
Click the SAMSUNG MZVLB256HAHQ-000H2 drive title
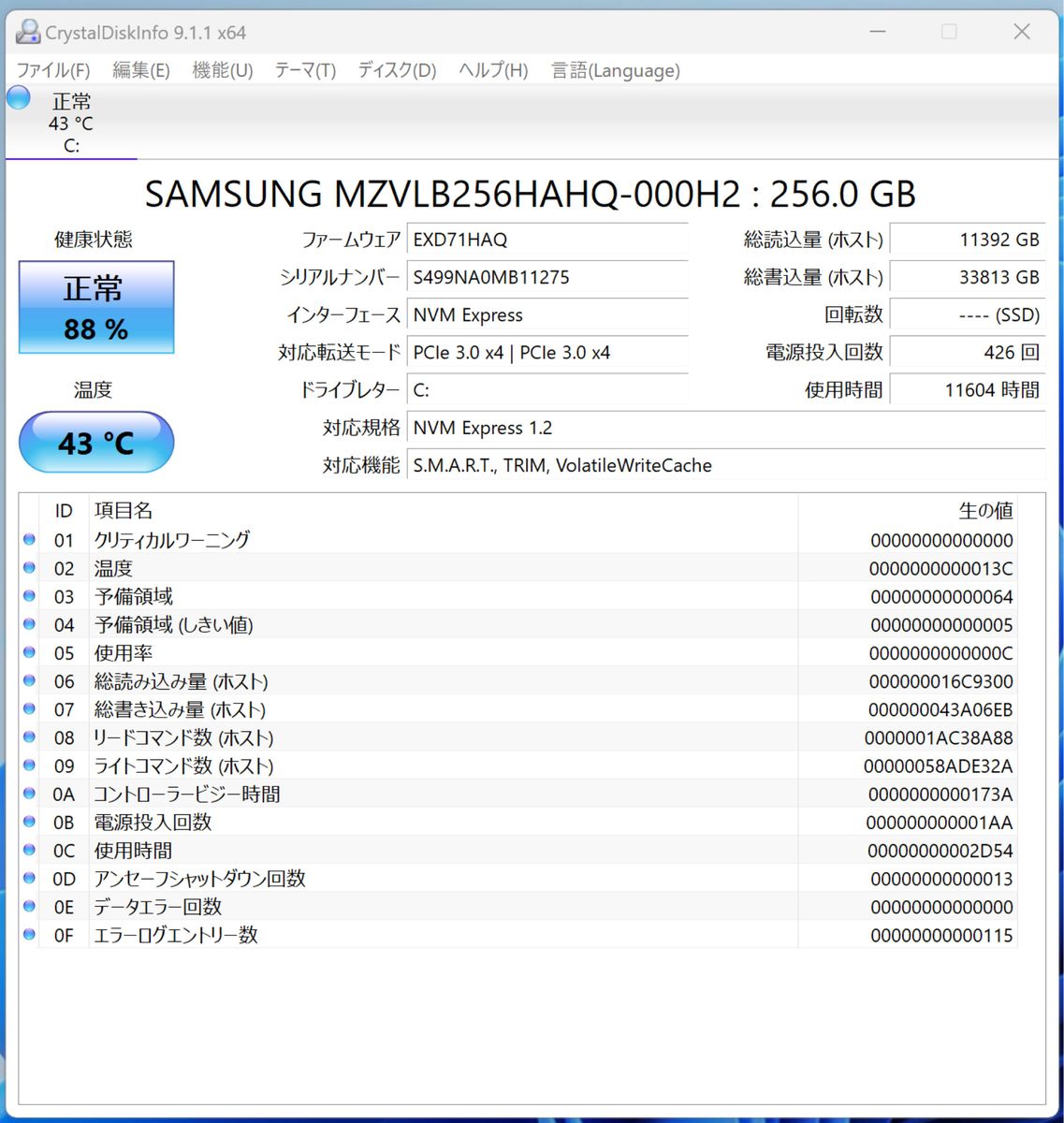point(531,194)
